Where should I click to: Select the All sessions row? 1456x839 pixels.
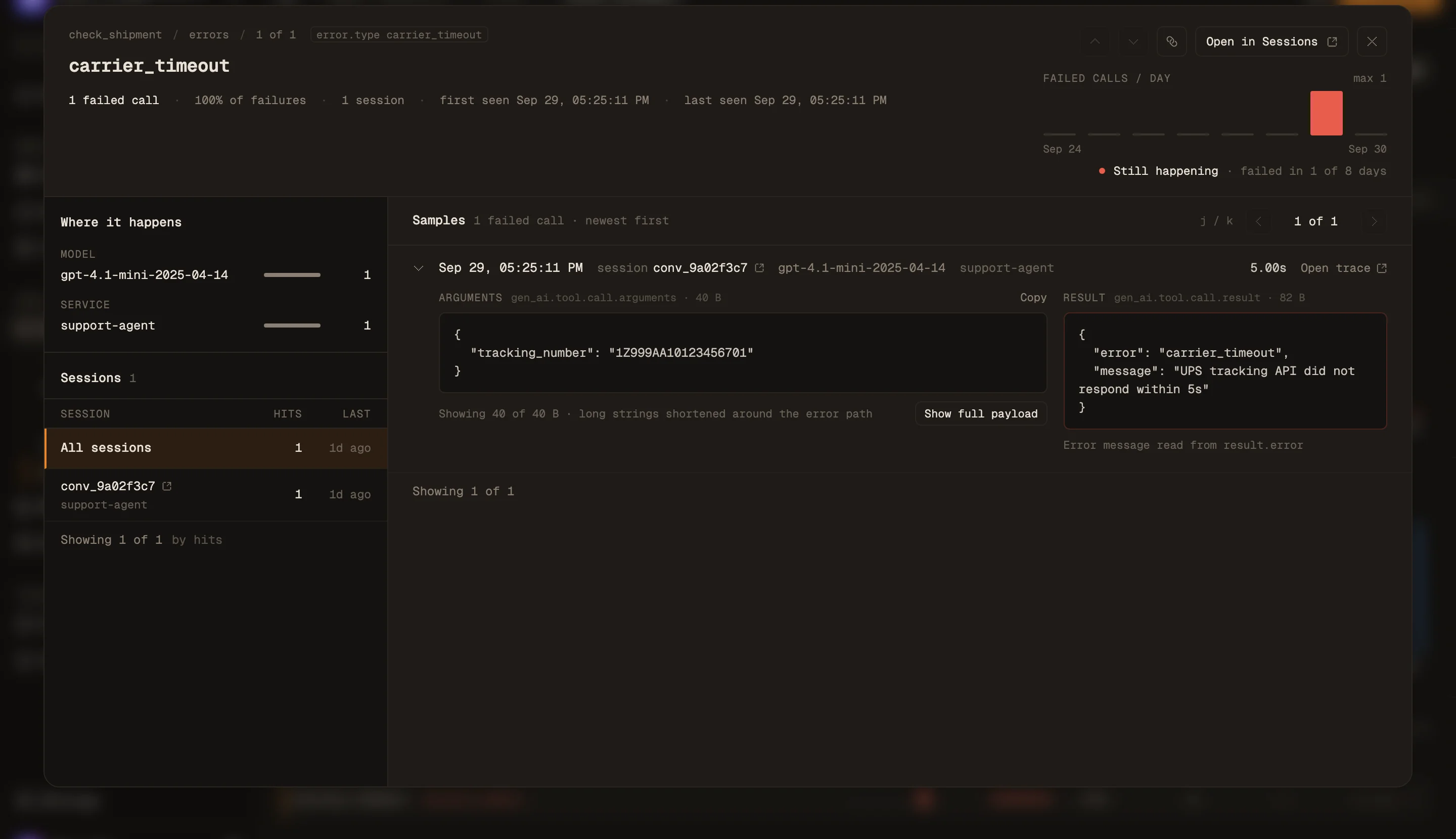click(215, 448)
